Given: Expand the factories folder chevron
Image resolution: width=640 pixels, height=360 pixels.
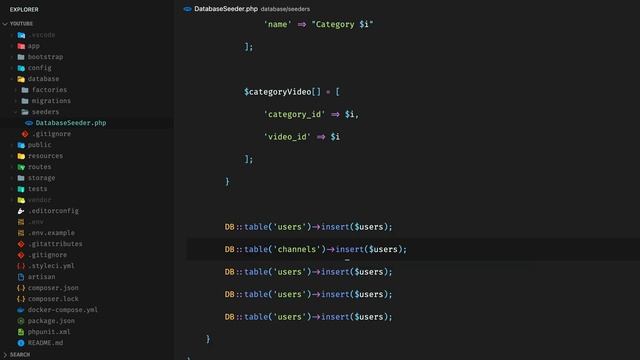Looking at the screenshot, I should 16,90.
